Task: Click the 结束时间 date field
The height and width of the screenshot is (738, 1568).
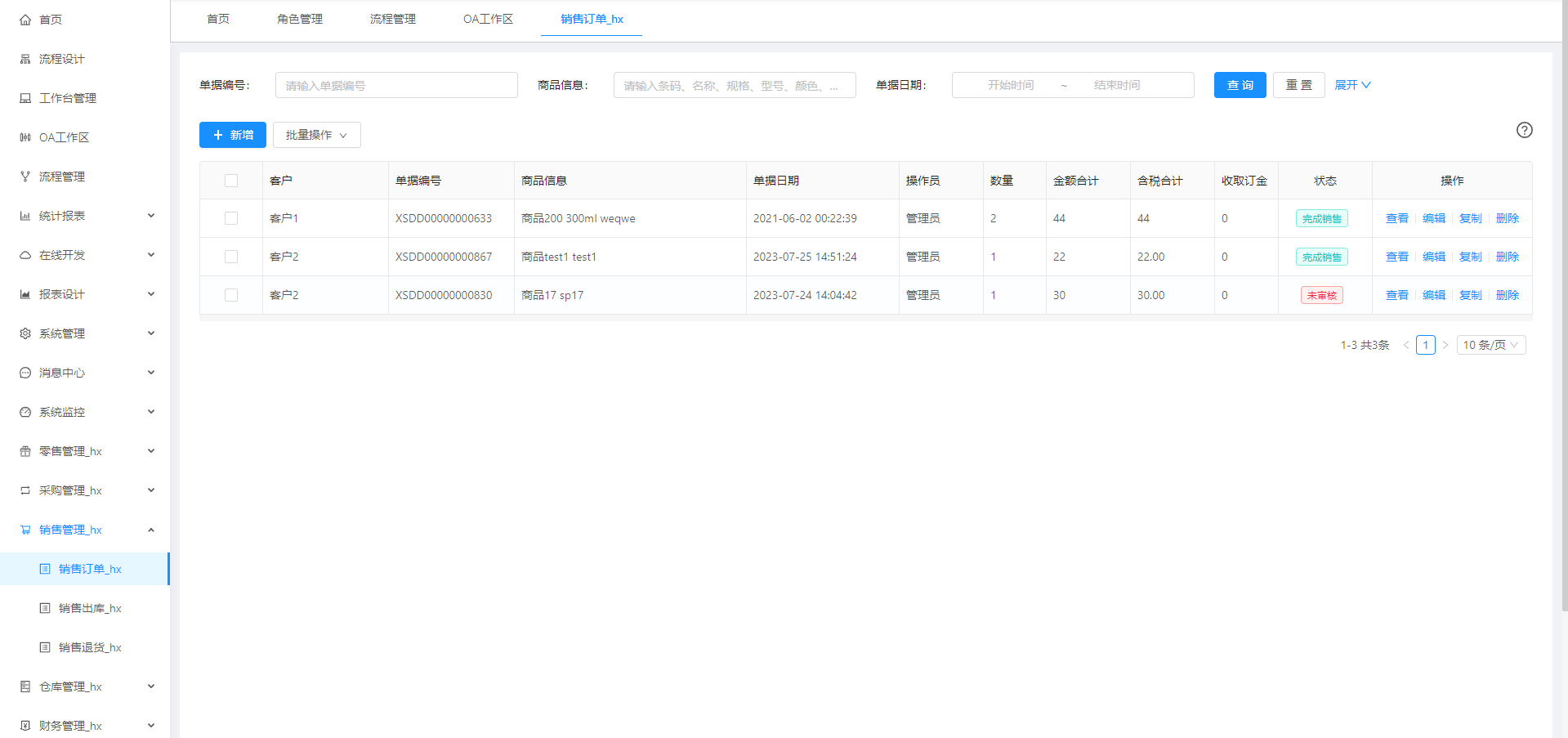Action: pyautogui.click(x=1117, y=85)
